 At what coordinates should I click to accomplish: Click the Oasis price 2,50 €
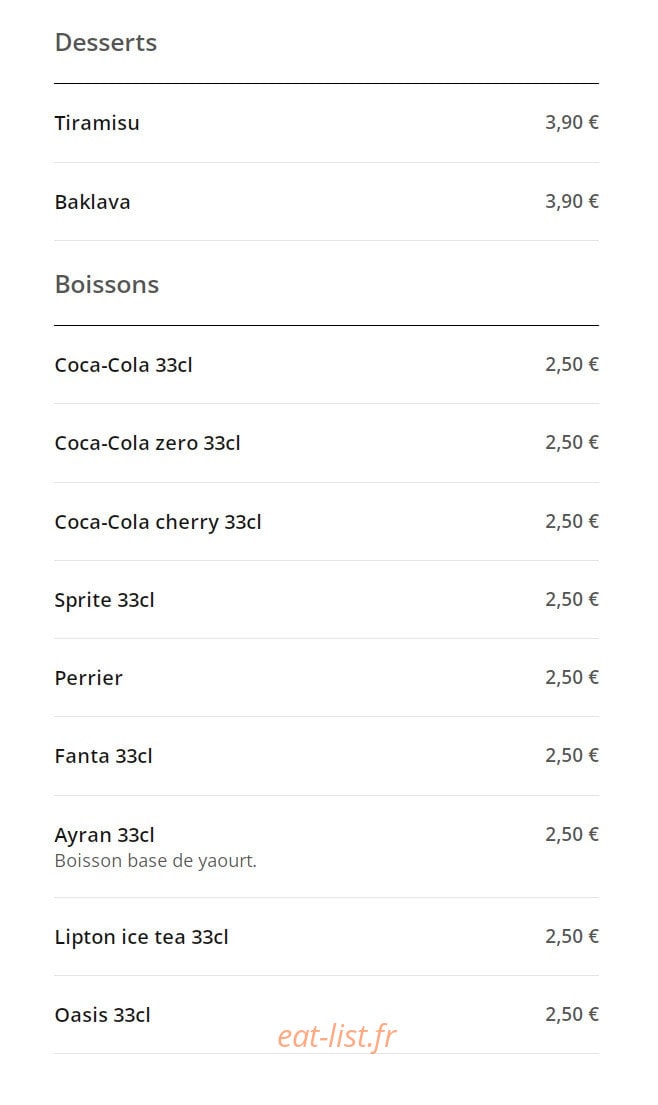tap(571, 1013)
